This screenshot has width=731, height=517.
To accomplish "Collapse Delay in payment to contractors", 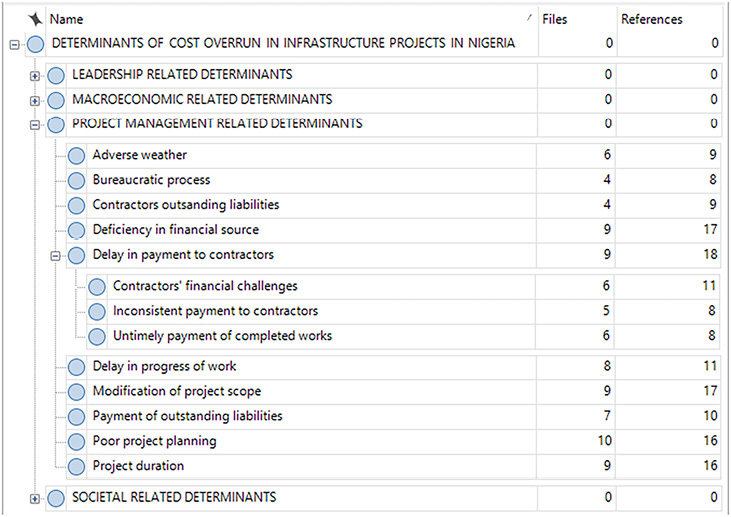I will coord(56,255).
